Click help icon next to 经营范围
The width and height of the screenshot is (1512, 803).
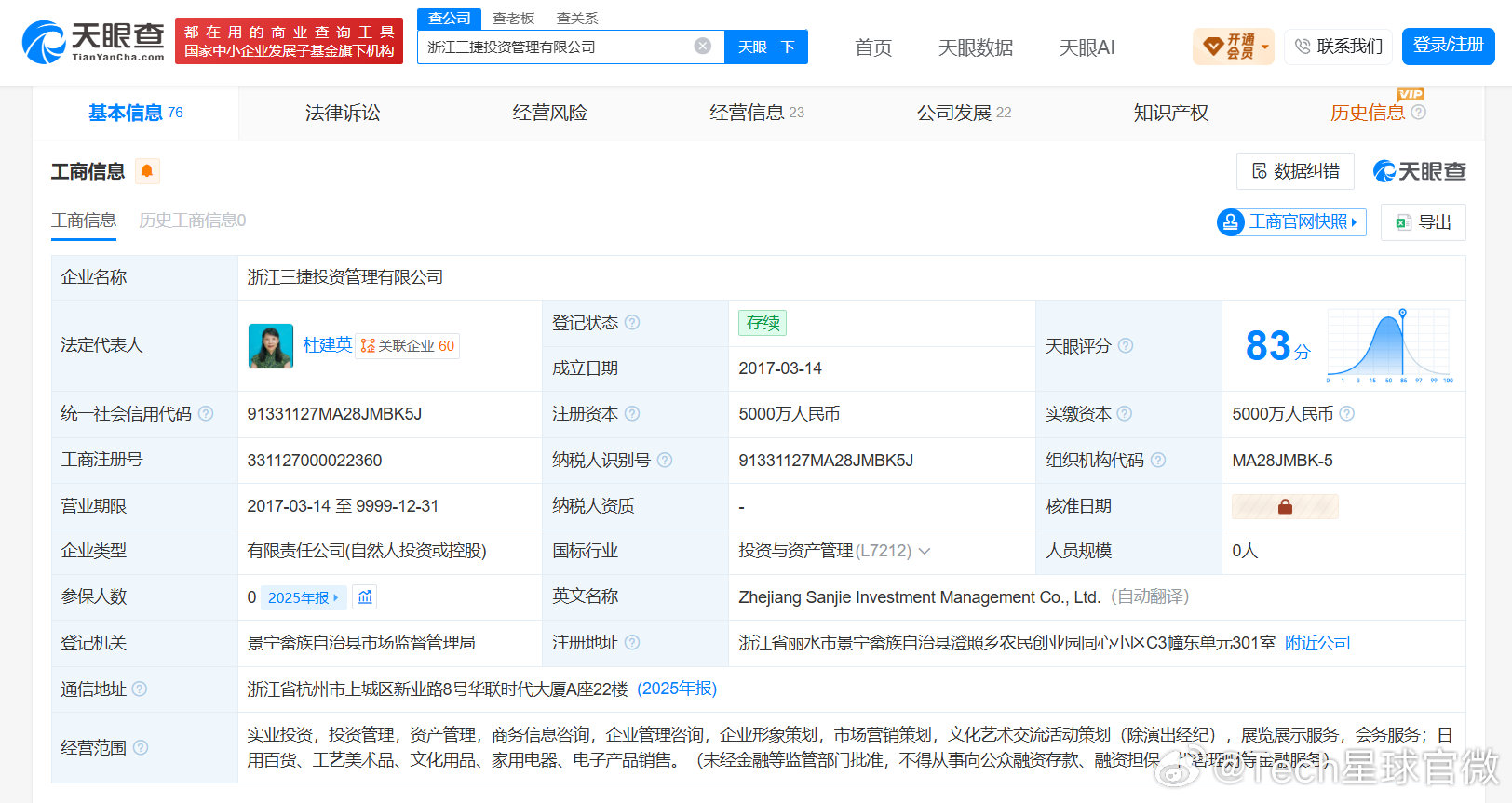(141, 747)
